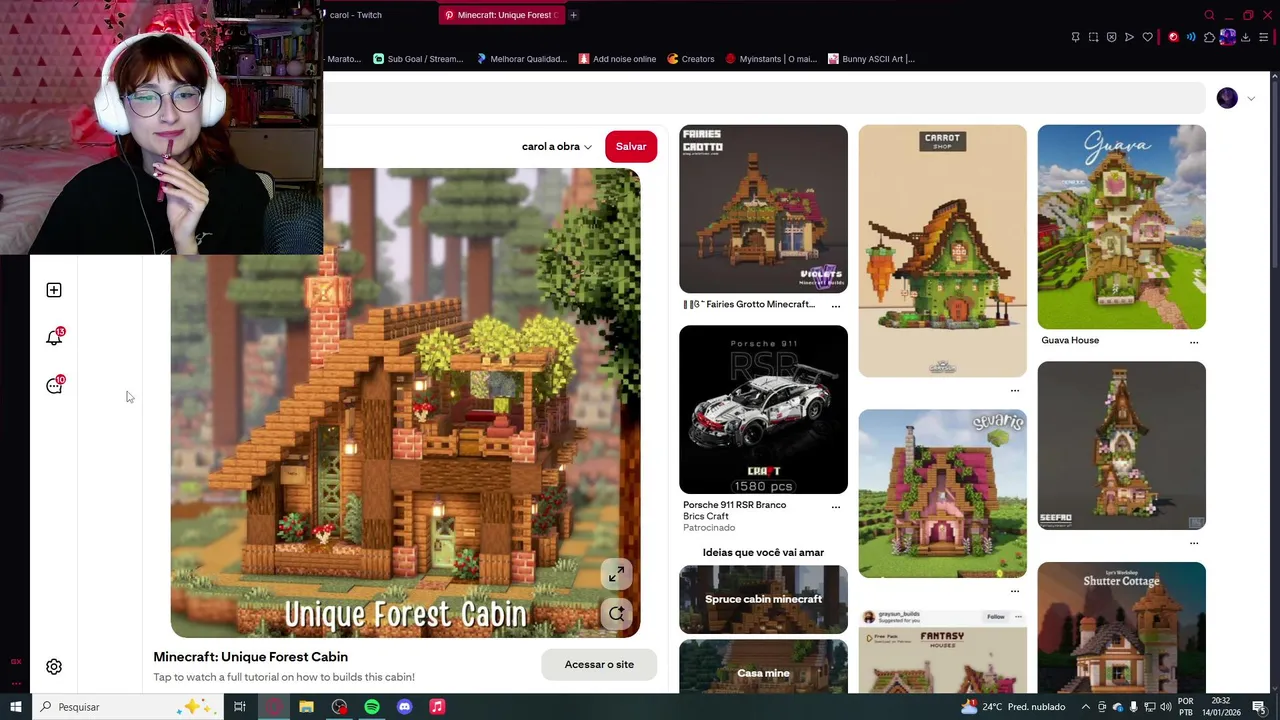This screenshot has width=1280, height=720.
Task: Open a new browser tab
Action: pos(574,15)
